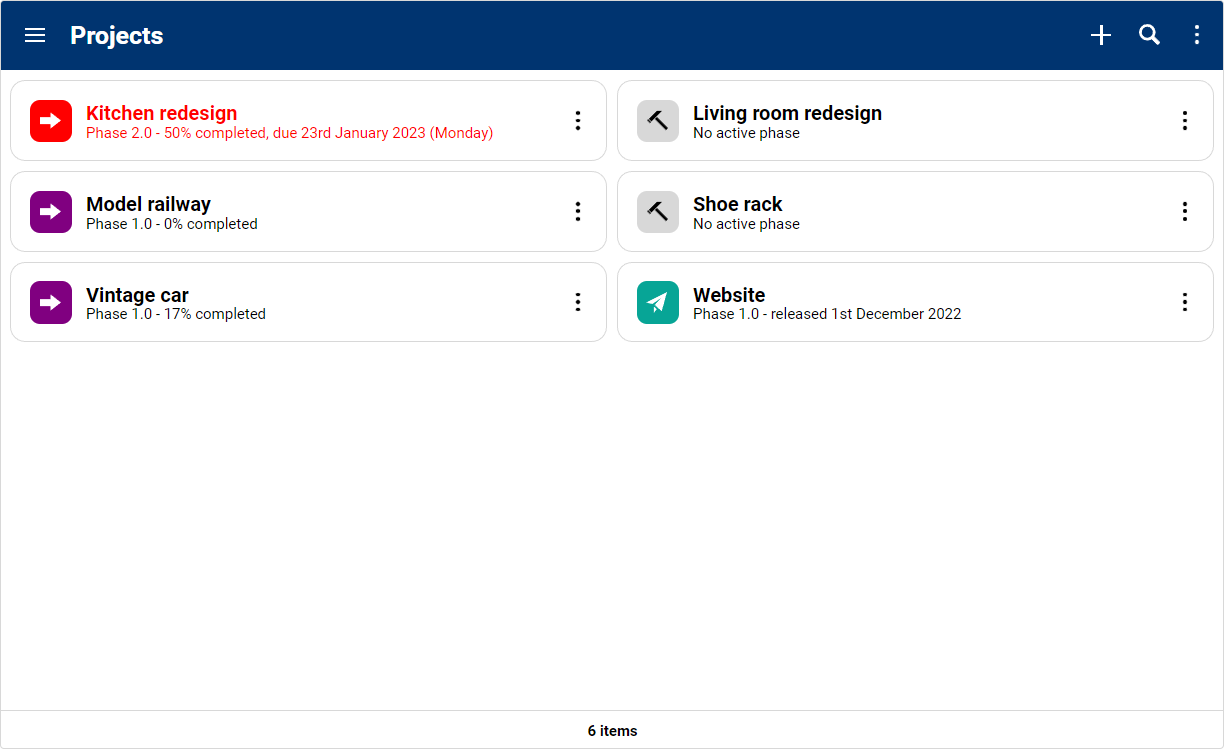Screen dimensions: 1224x749
Task: Click the hammer icon for Shoe rack
Action: [x=658, y=212]
